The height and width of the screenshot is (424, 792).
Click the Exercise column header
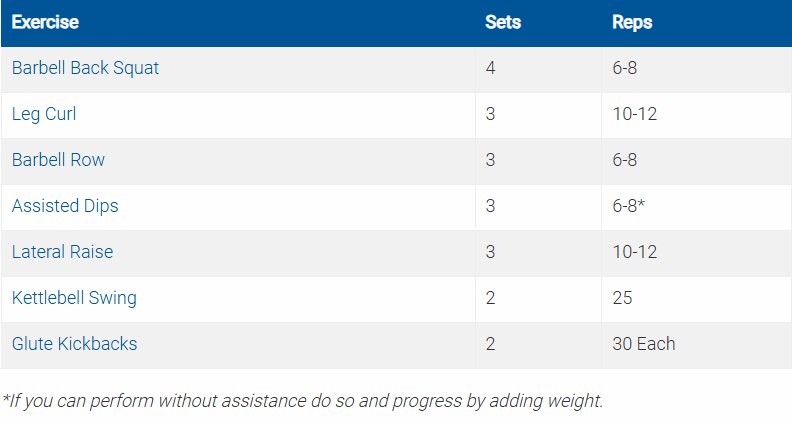(x=45, y=22)
